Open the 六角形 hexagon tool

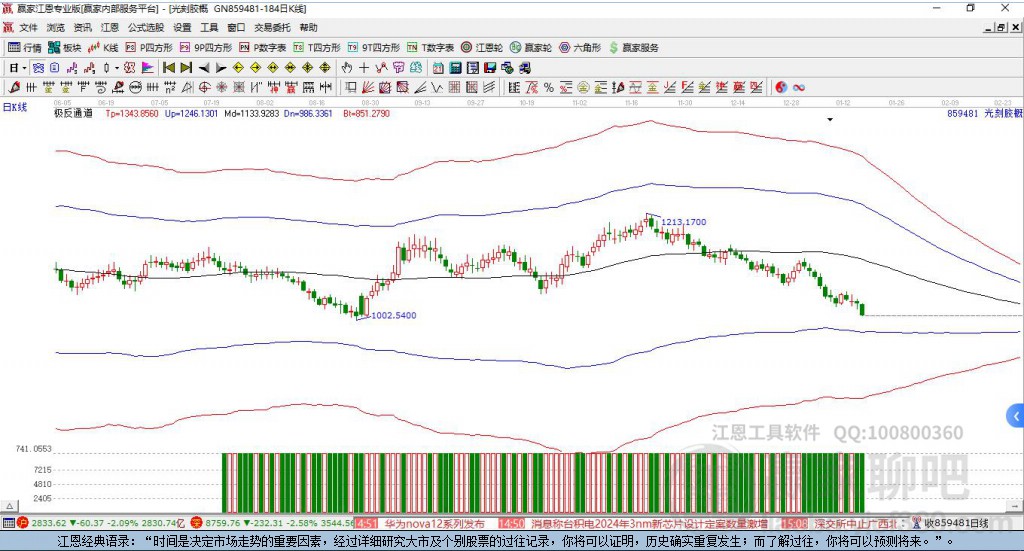point(580,47)
